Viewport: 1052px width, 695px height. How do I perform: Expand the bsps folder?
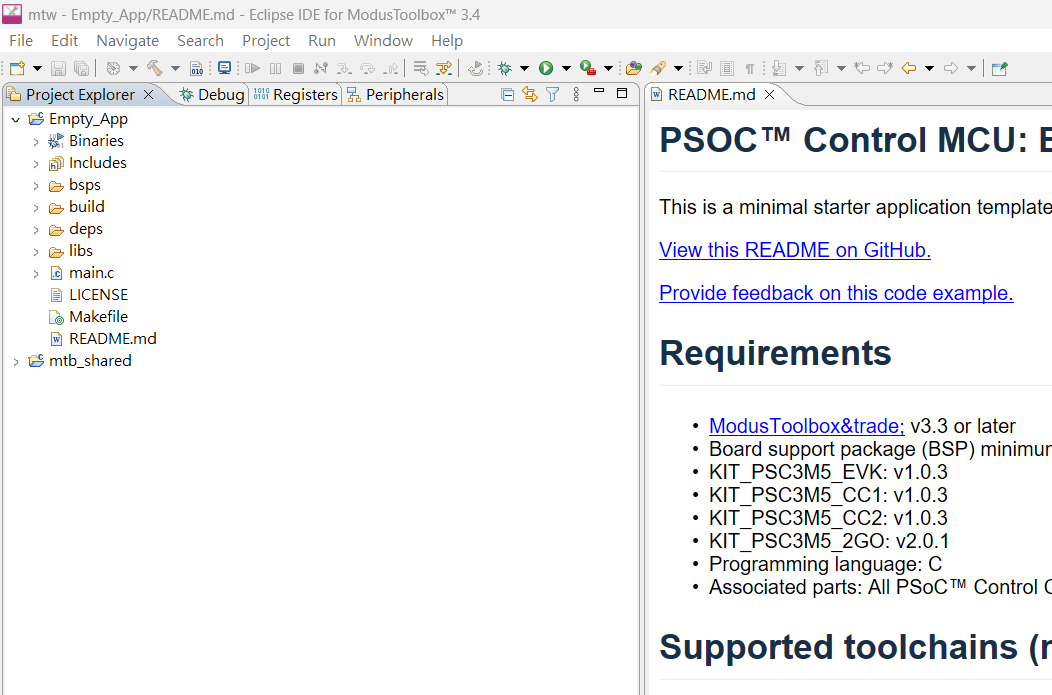(36, 185)
